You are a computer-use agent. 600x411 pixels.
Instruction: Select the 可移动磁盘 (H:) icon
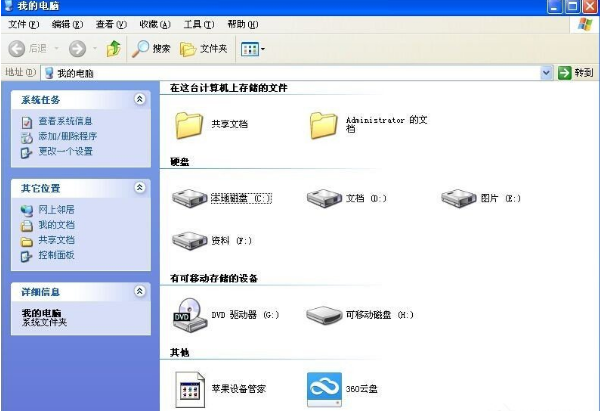(x=324, y=315)
